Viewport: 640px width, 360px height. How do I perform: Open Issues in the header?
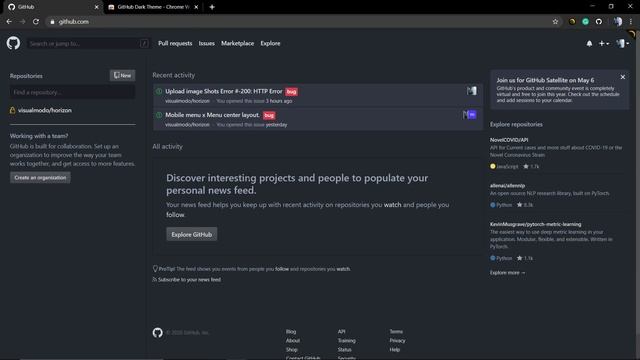pyautogui.click(x=207, y=43)
